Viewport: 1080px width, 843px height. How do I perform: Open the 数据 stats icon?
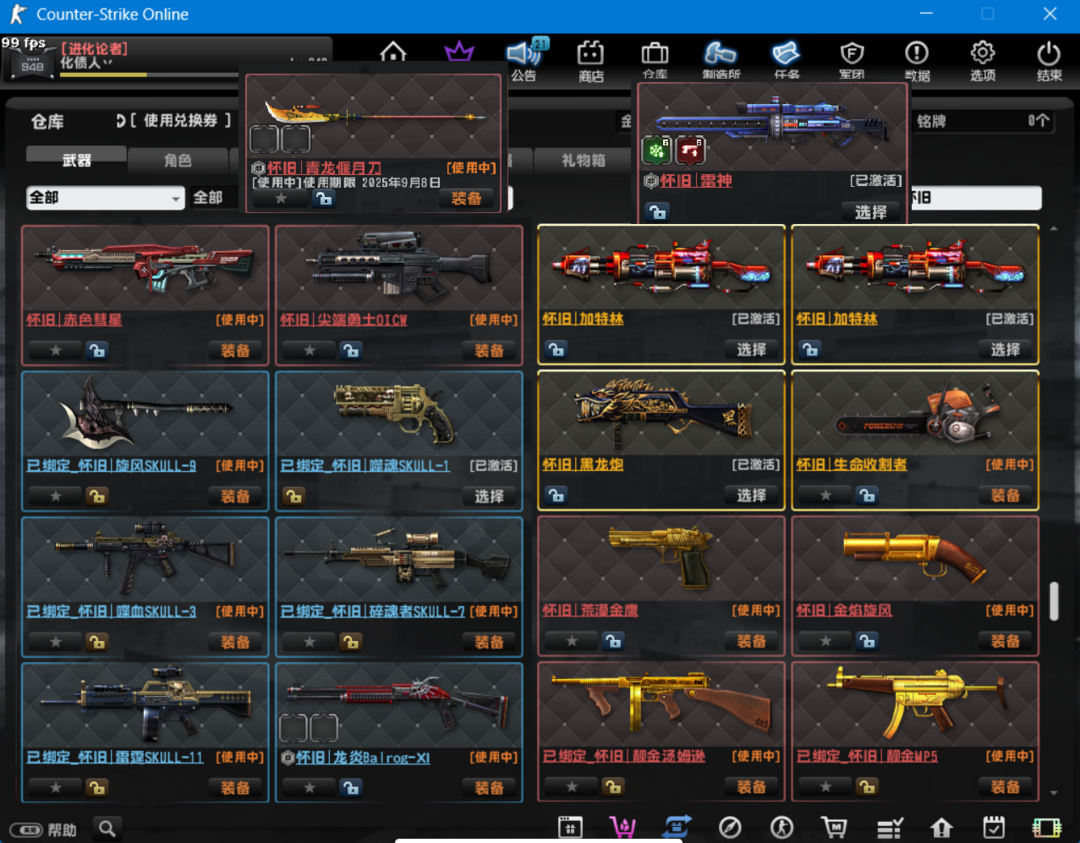[x=917, y=61]
